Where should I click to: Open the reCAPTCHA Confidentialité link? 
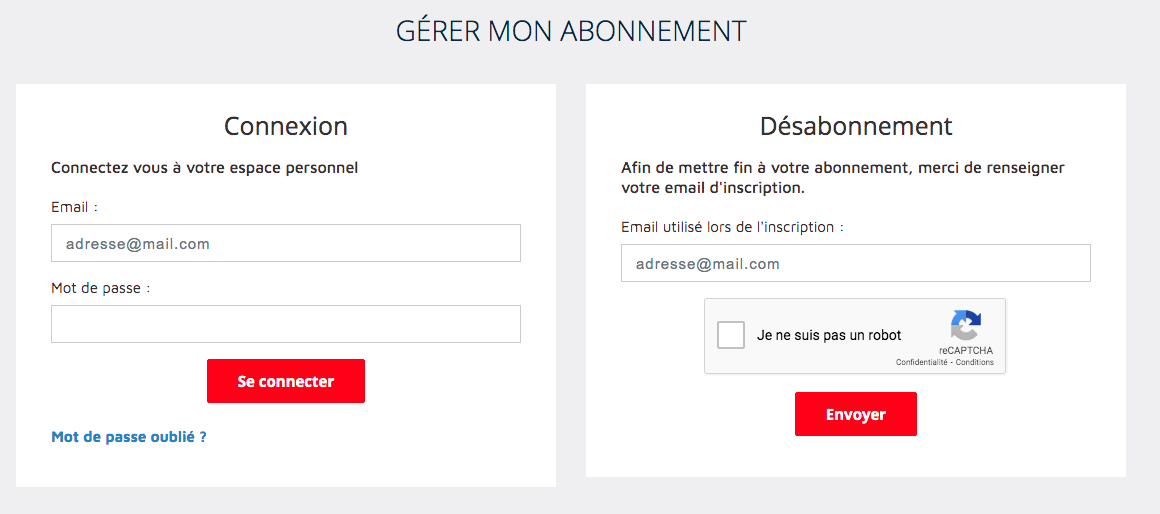tap(921, 362)
